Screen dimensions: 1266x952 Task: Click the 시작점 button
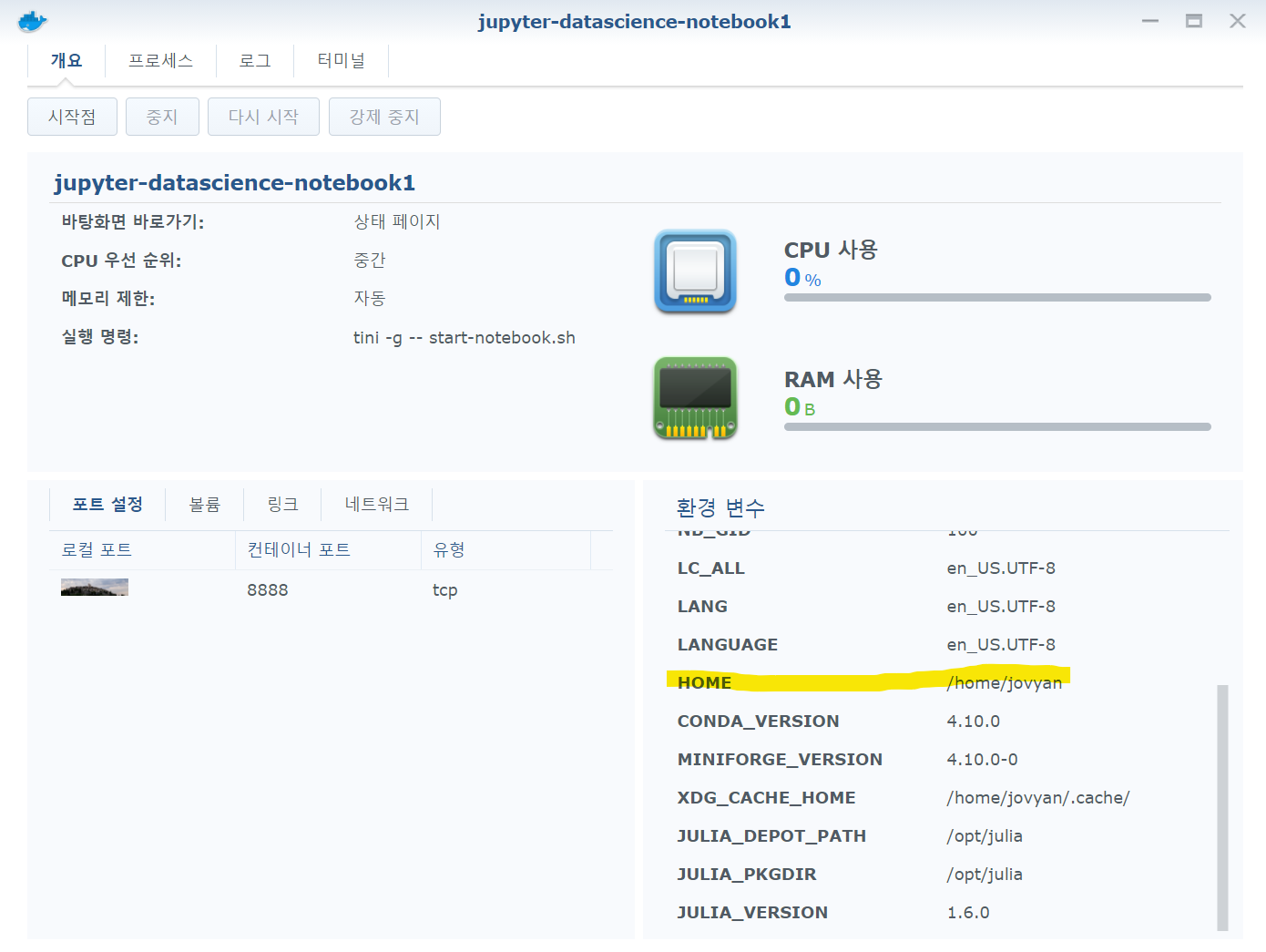point(72,117)
